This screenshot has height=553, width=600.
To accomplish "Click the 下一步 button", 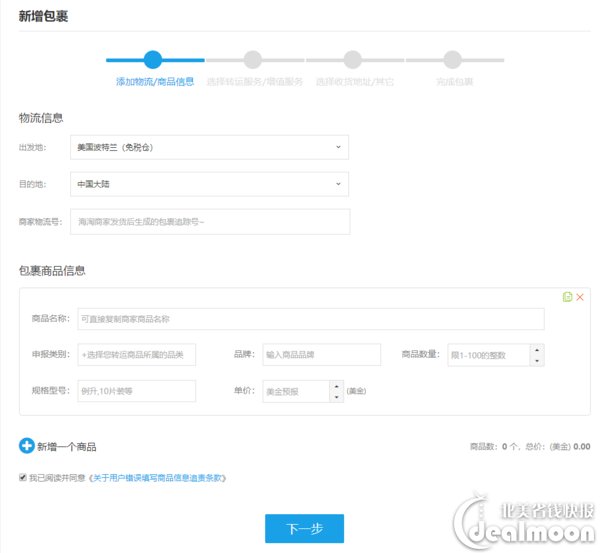I will (304, 529).
